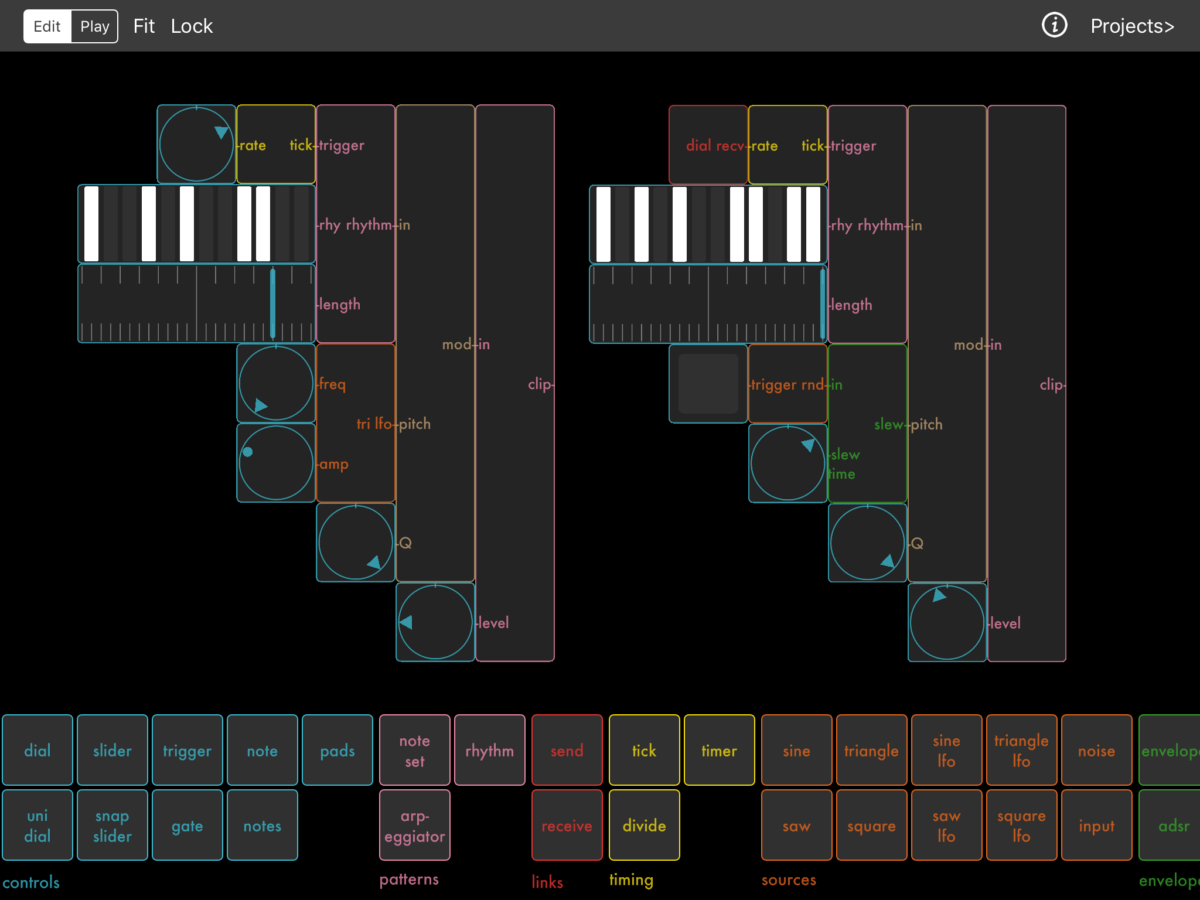The width and height of the screenshot is (1200, 900).
Task: Select the triangle lfo source tile
Action: [1021, 750]
